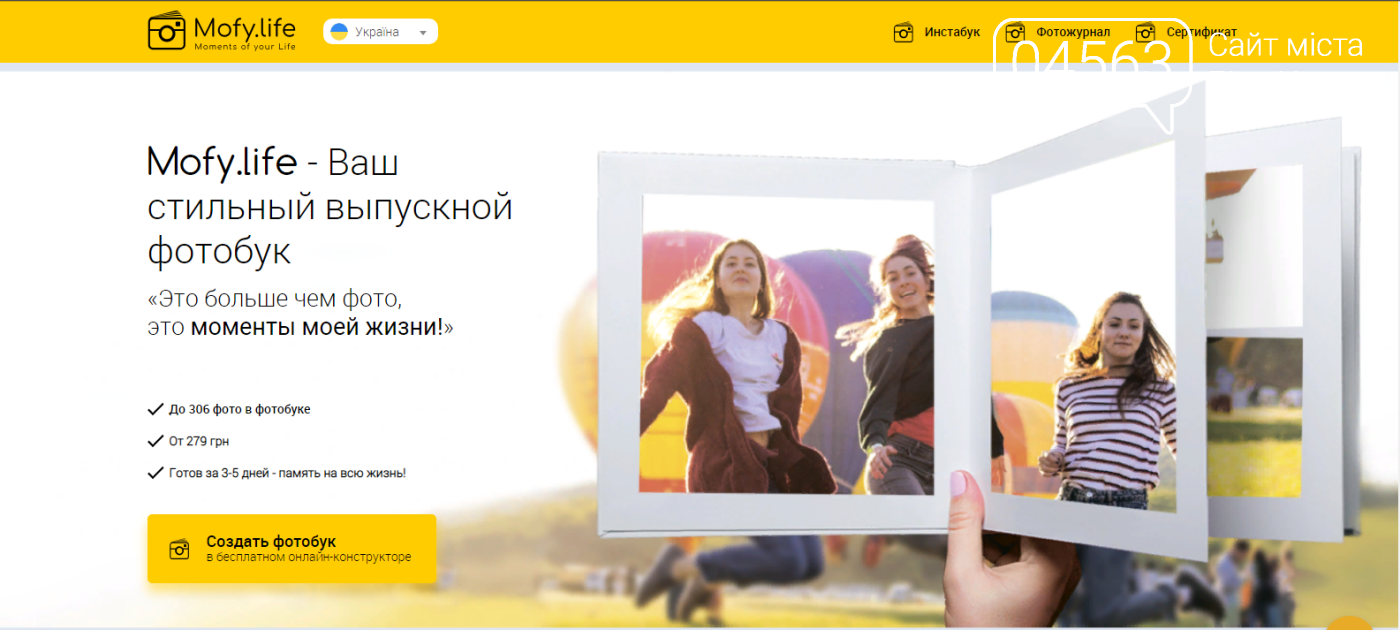Click the 'в бесплатном онлайн-конструкторе' subtitle text
This screenshot has width=1400, height=630.
tap(309, 558)
